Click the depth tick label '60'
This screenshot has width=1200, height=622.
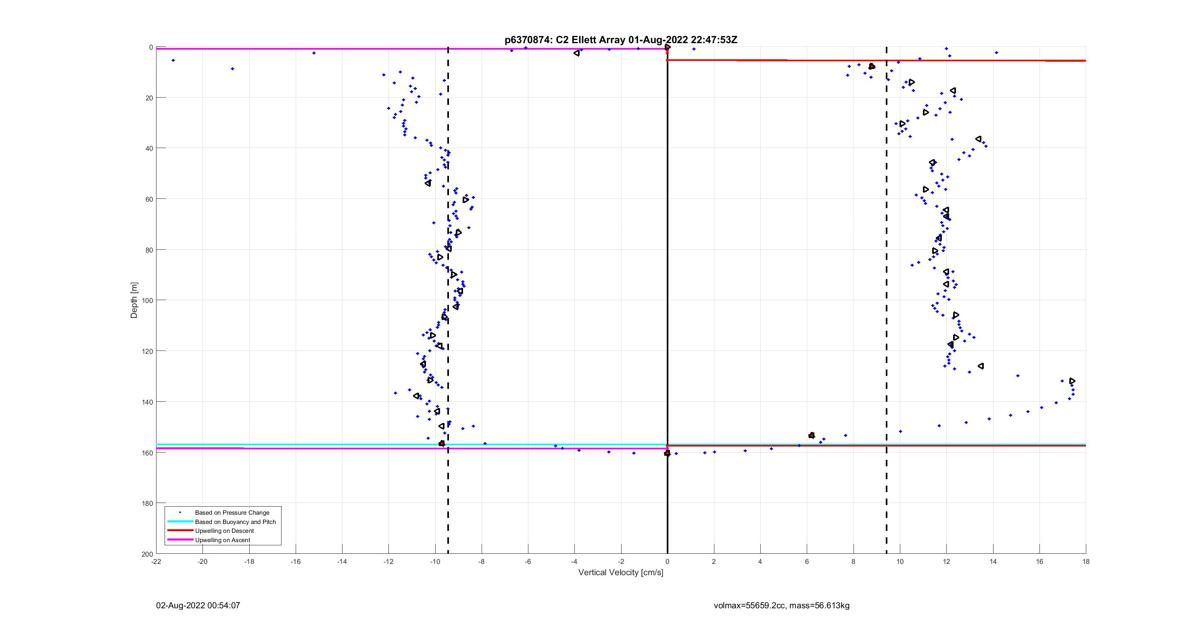tap(148, 199)
